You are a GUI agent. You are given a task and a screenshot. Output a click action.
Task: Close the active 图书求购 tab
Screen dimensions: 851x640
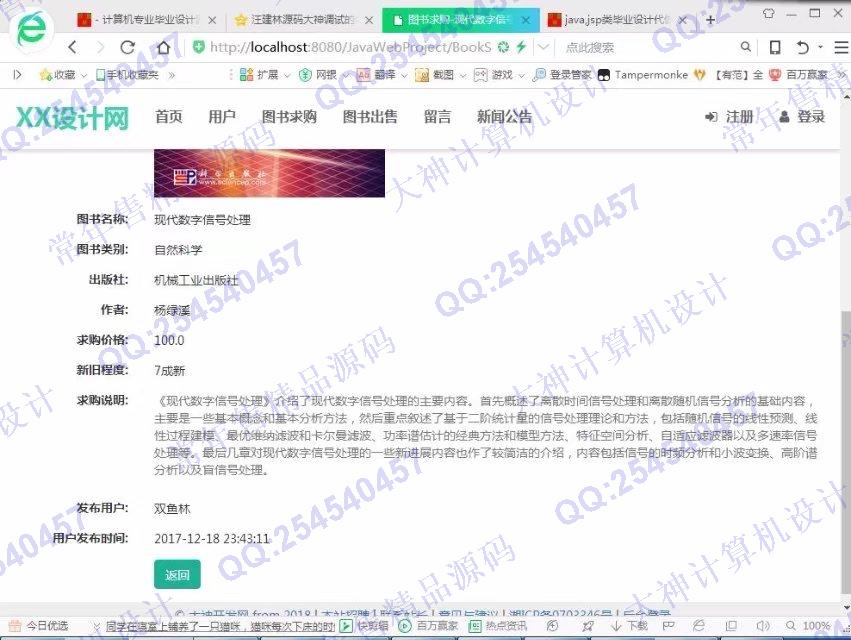click(525, 20)
